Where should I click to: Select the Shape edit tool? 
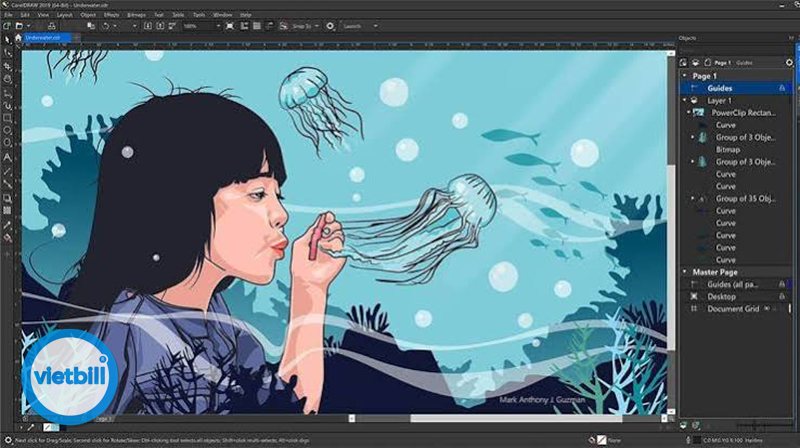click(x=7, y=53)
